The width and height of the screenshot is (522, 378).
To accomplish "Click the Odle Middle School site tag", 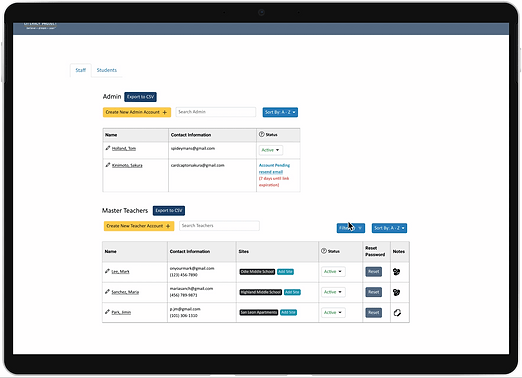I will click(257, 272).
